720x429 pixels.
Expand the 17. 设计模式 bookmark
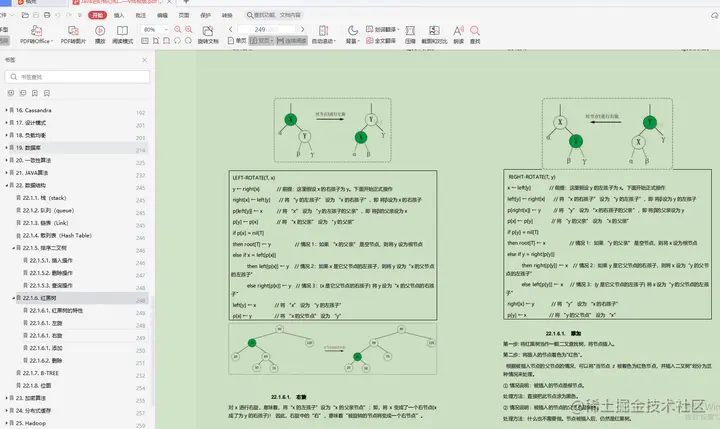6,123
